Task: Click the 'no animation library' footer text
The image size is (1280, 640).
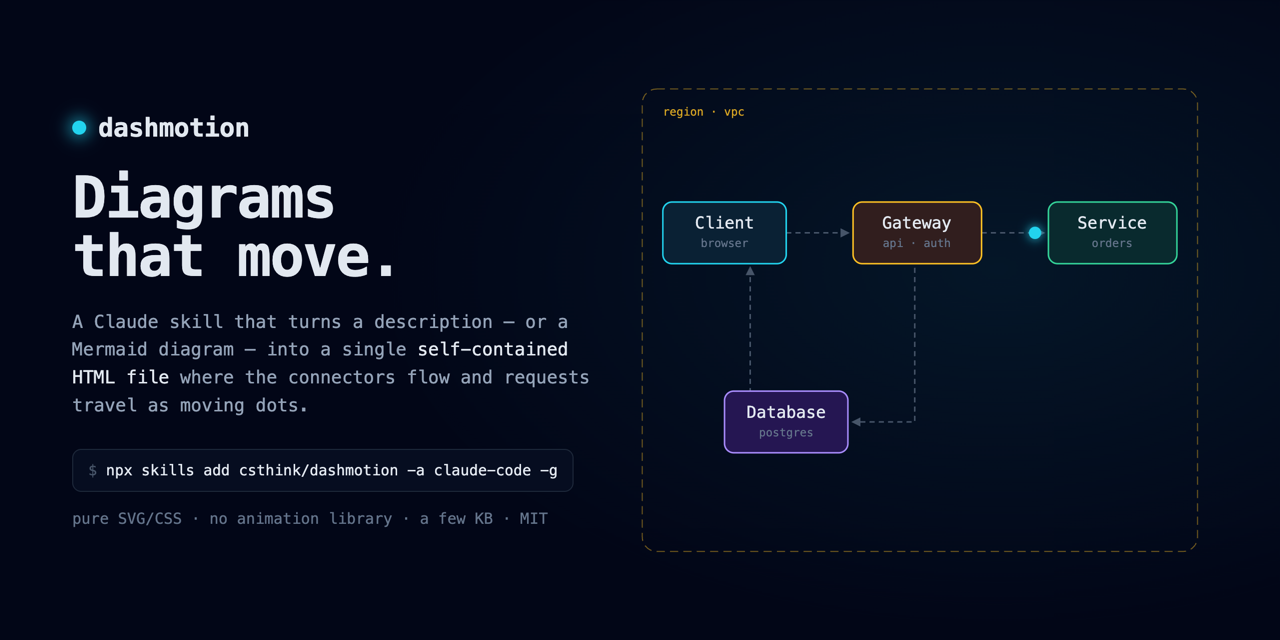Action: pyautogui.click(x=301, y=519)
